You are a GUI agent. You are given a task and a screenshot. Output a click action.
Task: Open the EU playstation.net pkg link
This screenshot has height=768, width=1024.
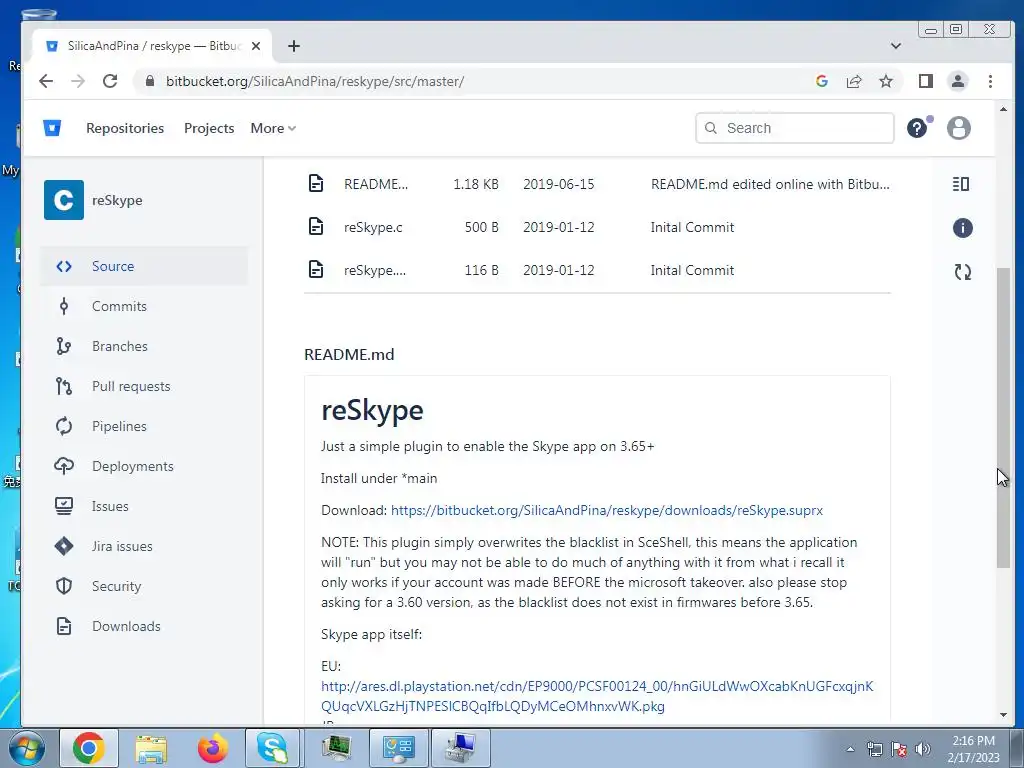597,696
